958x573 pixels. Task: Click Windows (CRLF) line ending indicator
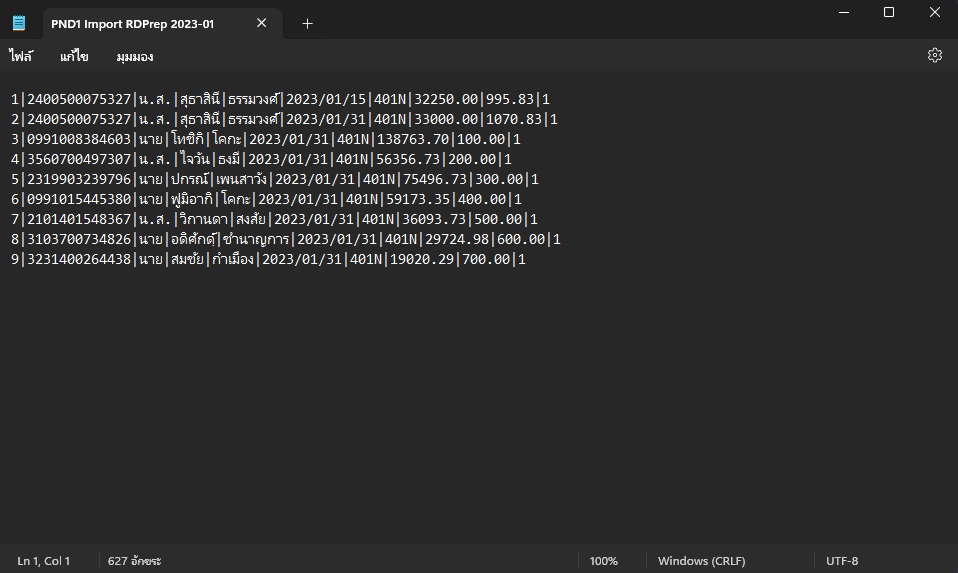point(701,561)
